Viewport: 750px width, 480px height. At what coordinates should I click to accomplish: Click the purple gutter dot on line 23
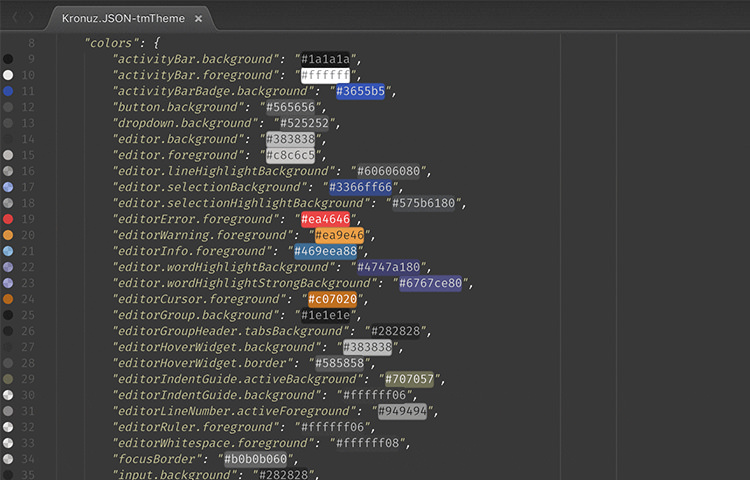tap(8, 283)
